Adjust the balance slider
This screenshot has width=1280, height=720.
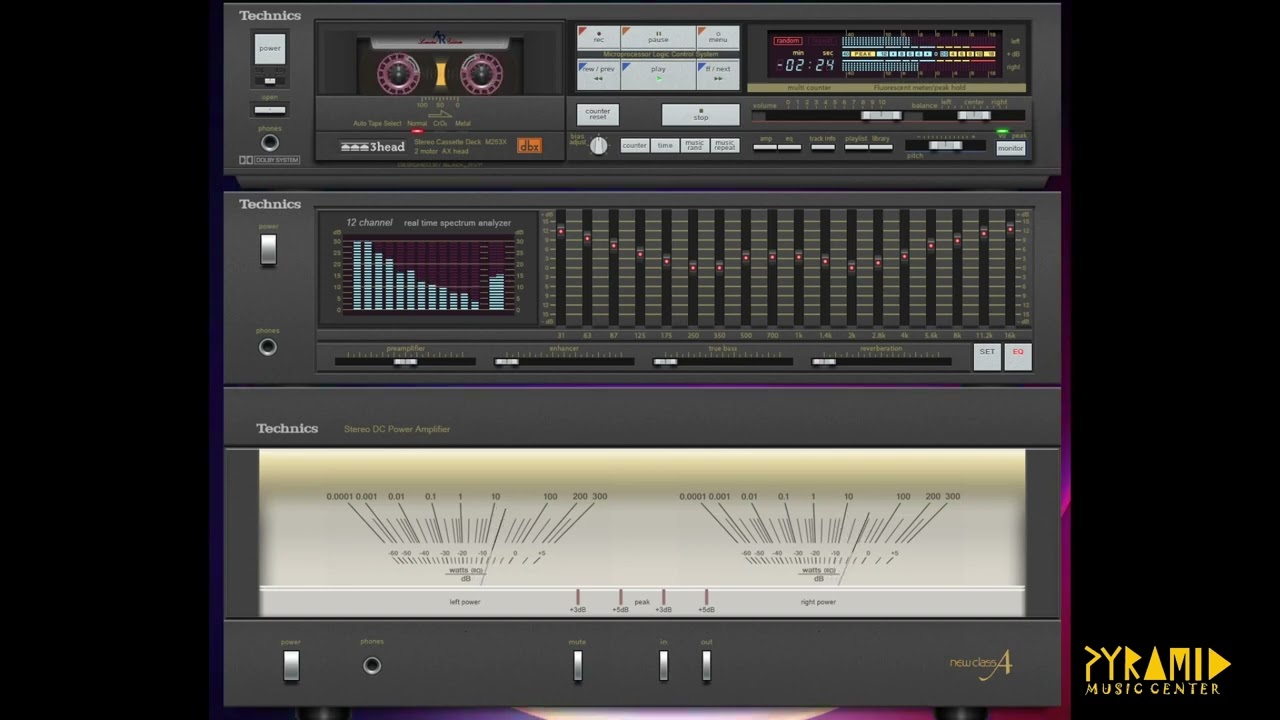click(974, 115)
